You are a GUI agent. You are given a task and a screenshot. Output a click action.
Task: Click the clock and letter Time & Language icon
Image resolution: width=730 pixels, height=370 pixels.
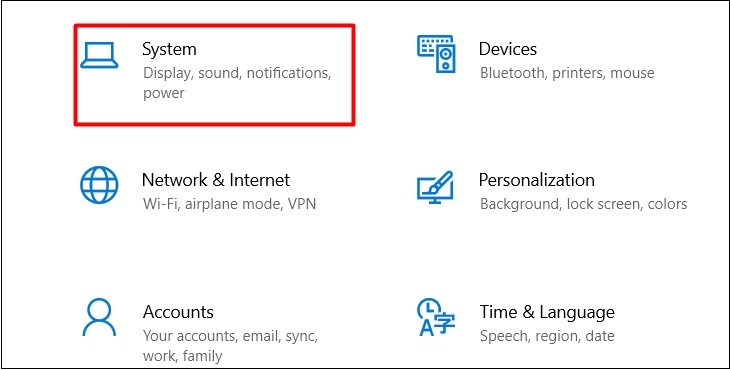436,317
